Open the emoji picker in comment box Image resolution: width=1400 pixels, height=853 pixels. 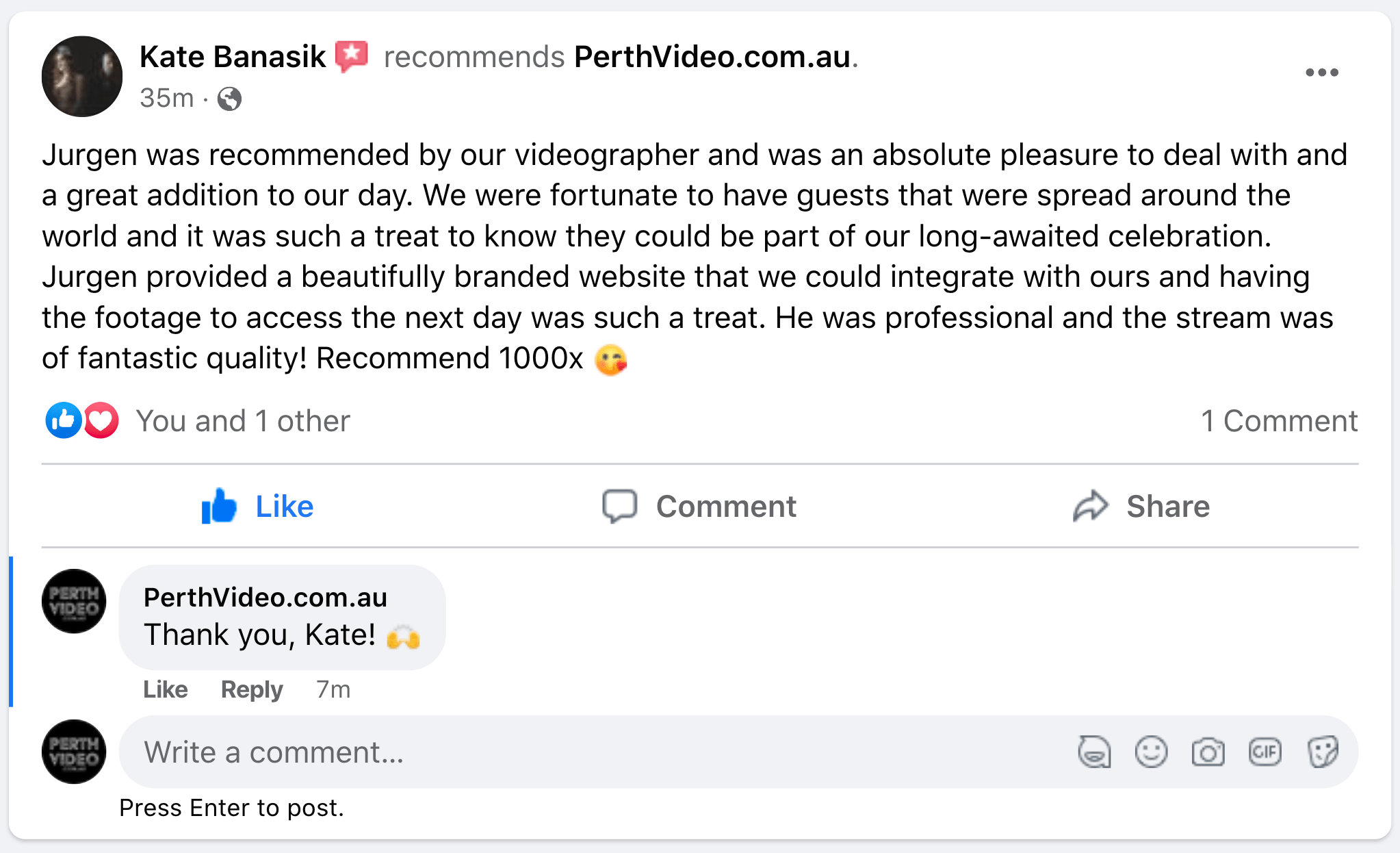coord(1151,752)
